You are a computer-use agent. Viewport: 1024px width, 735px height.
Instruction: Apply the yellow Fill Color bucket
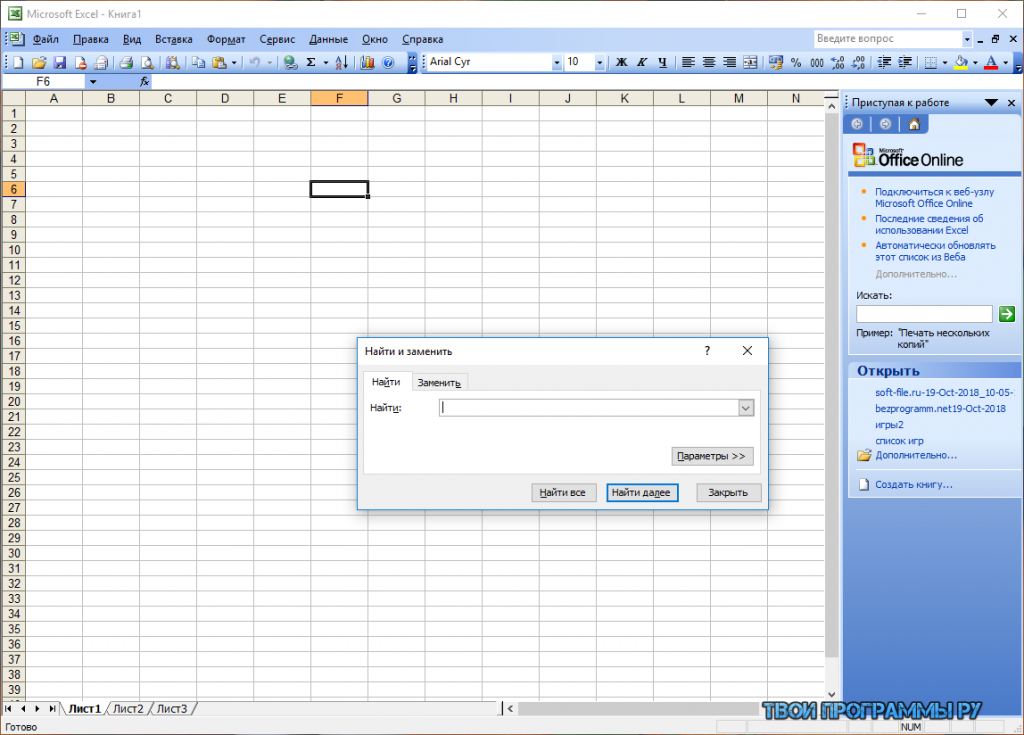pos(961,63)
